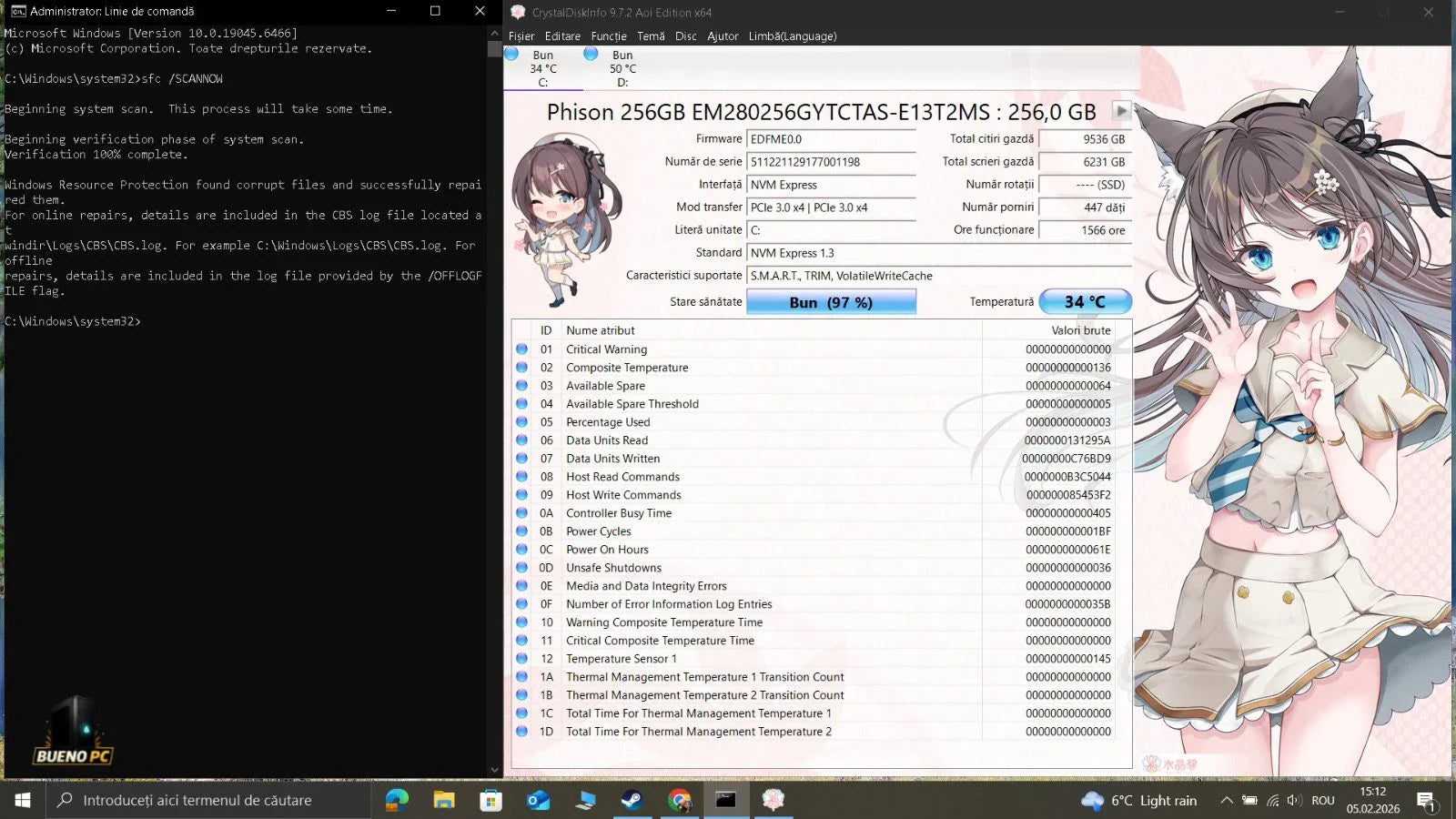The width and height of the screenshot is (1456, 819).
Task: Click the Firmware field EDFME0.0
Action: [831, 139]
